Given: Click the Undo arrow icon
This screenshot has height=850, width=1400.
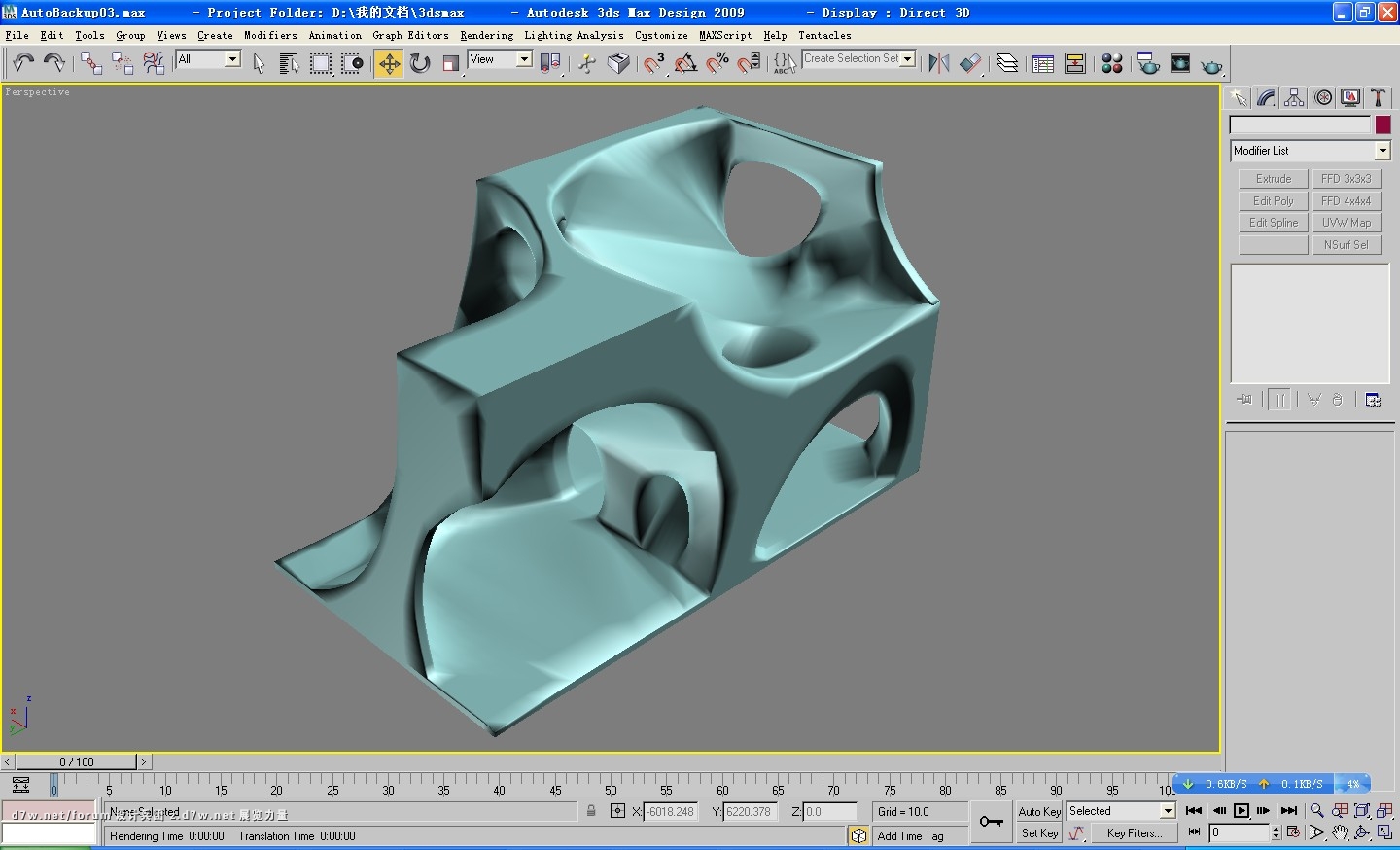Looking at the screenshot, I should 23,63.
